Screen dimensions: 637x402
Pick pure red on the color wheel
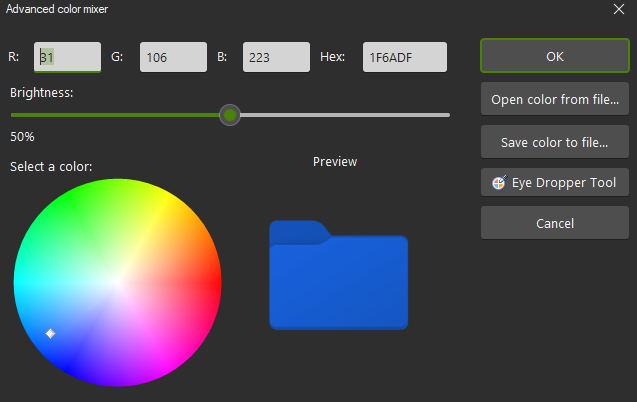(x=213, y=281)
